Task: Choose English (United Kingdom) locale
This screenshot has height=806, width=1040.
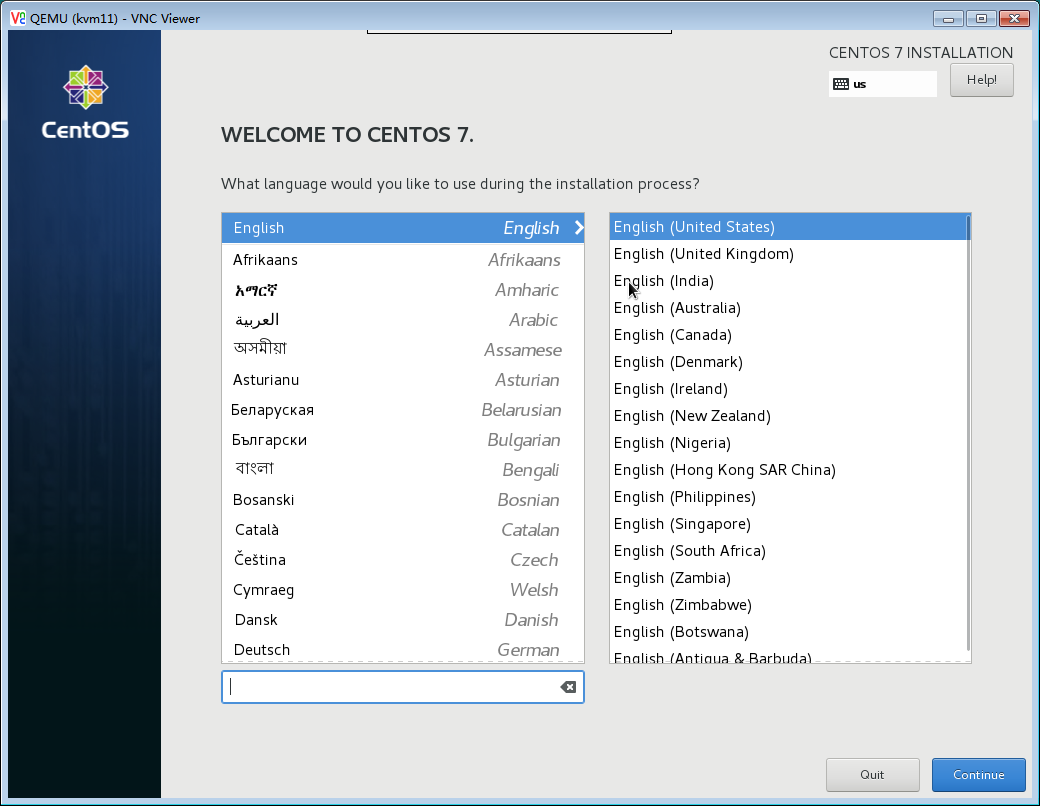Action: [788, 254]
